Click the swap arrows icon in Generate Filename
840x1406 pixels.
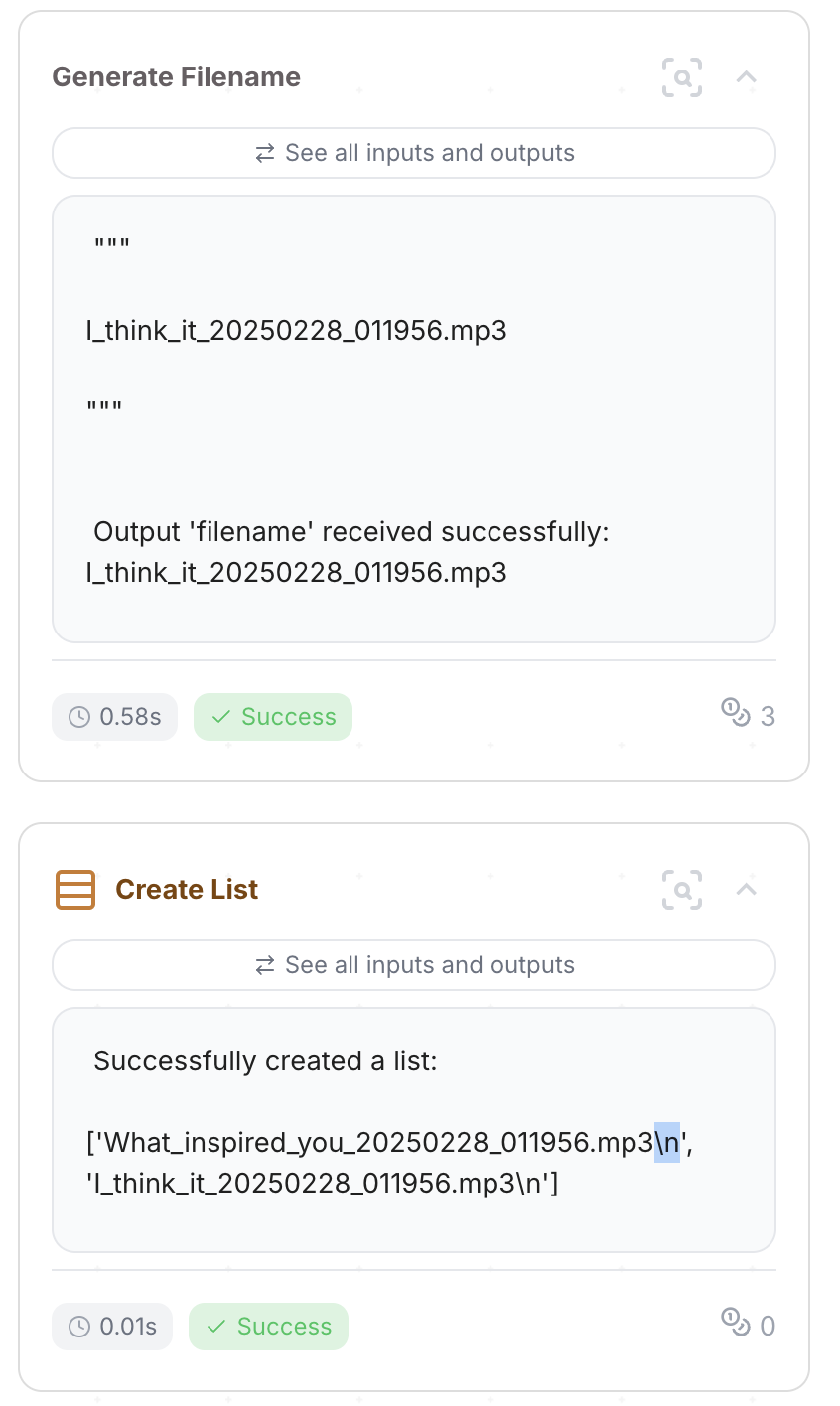point(265,153)
